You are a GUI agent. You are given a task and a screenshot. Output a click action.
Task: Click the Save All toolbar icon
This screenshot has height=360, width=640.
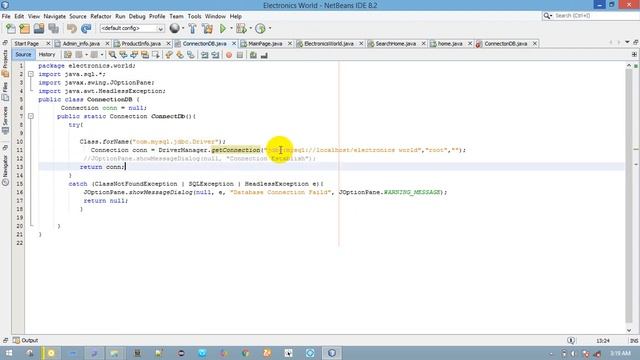point(53,29)
